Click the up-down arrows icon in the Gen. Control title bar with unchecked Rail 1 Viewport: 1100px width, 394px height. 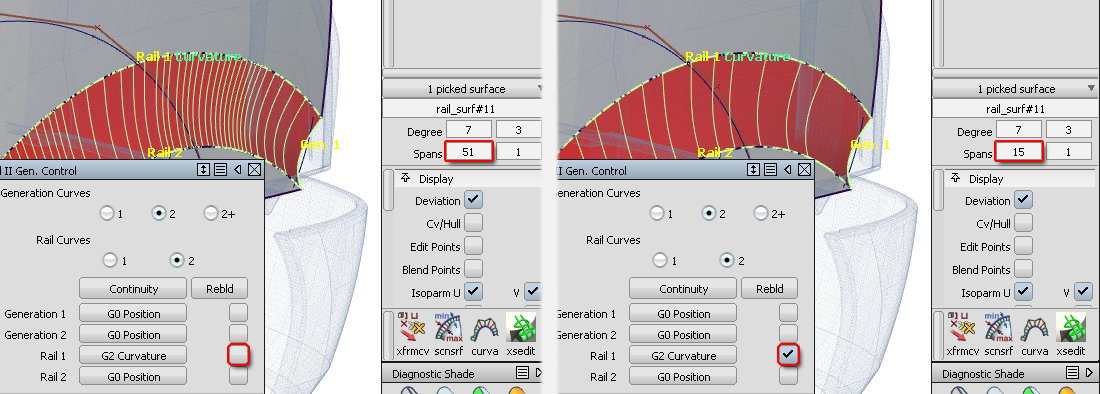[203, 170]
